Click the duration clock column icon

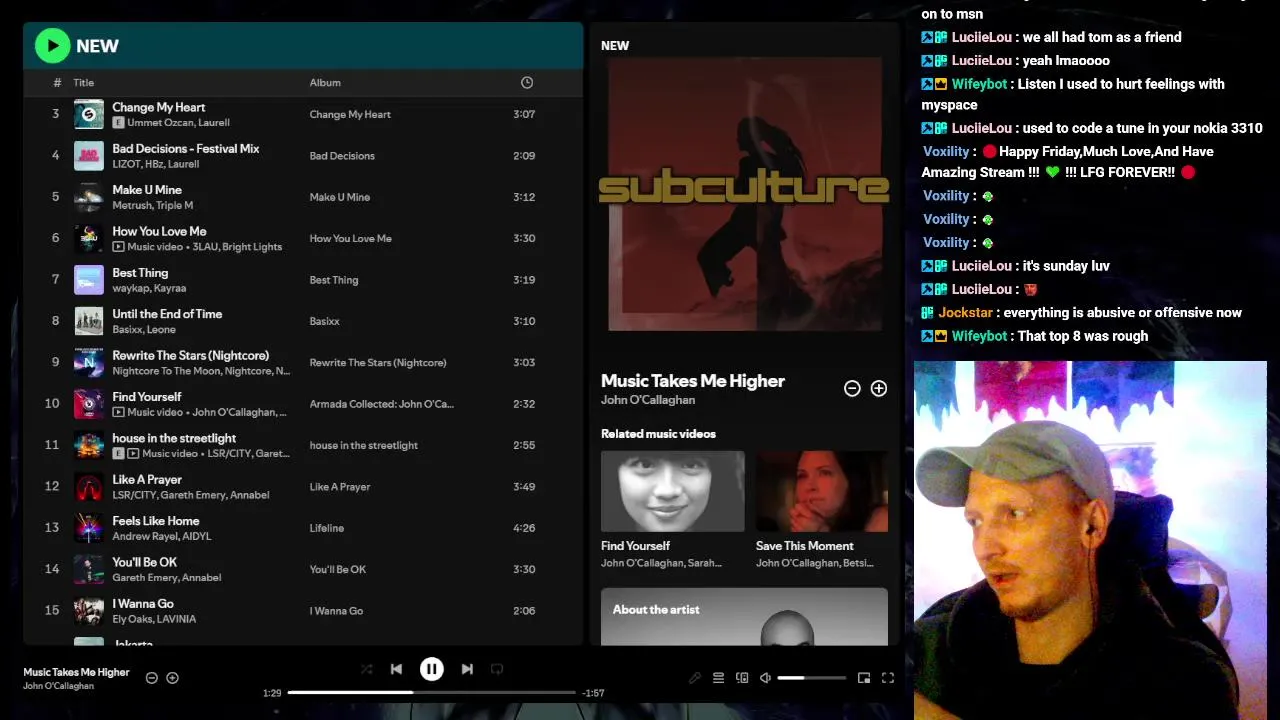tap(527, 83)
